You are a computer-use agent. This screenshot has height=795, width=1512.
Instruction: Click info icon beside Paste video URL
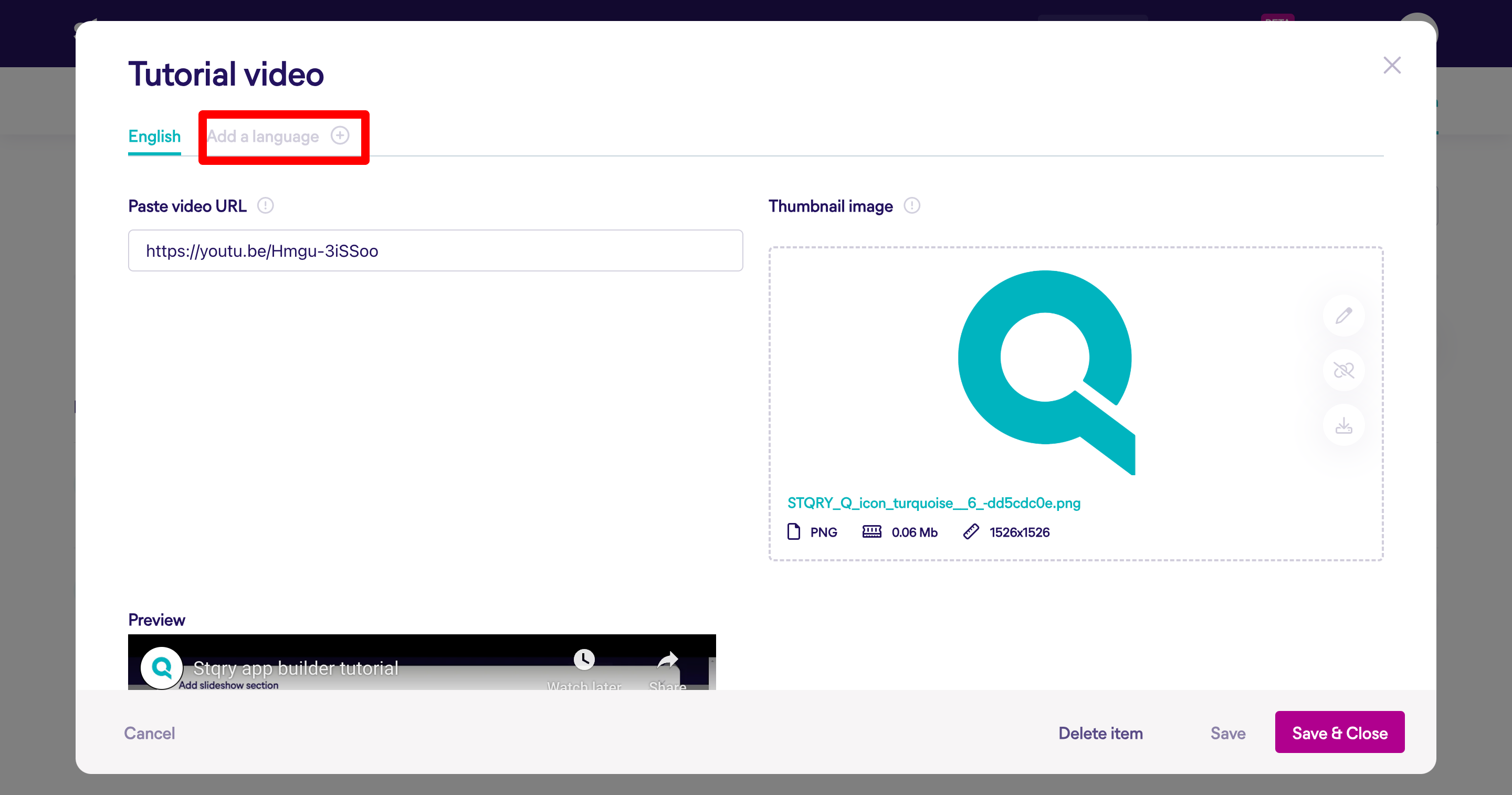coord(265,205)
